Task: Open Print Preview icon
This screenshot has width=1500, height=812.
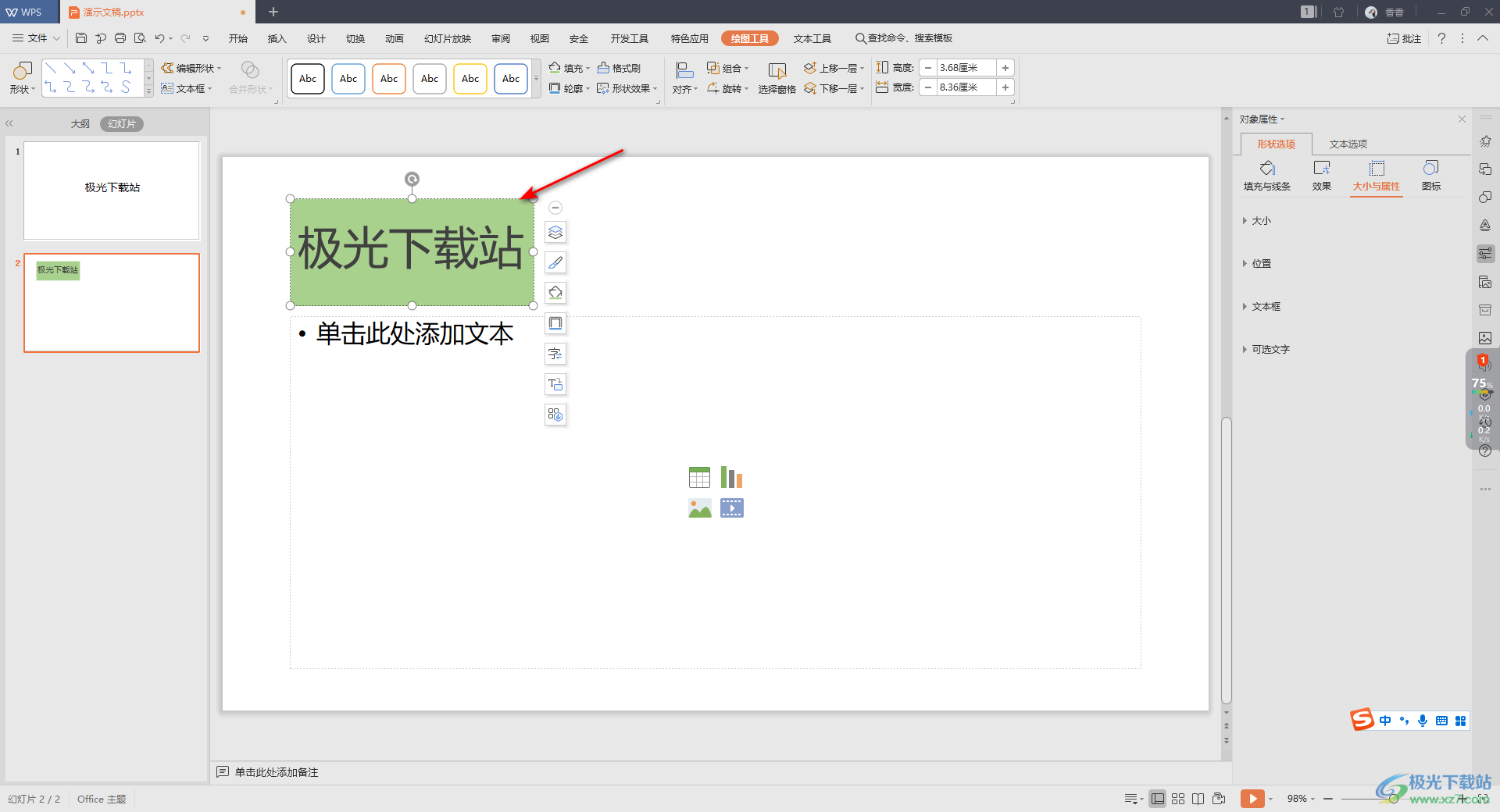Action: (x=140, y=38)
